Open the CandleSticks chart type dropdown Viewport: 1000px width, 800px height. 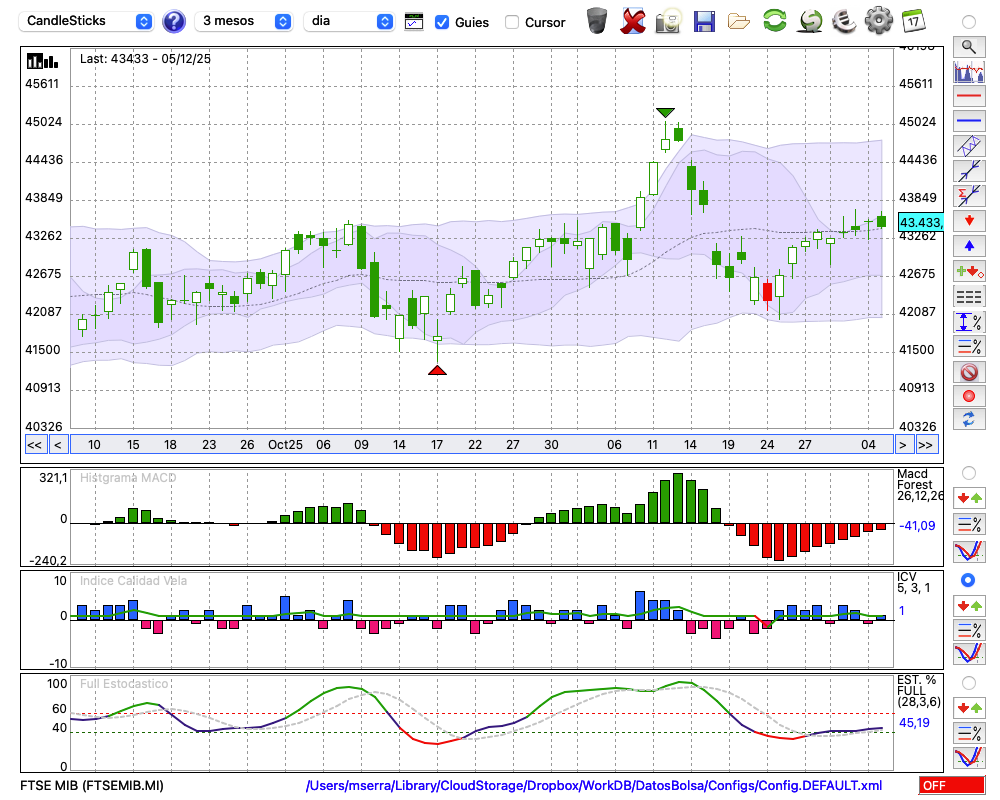[x=86, y=21]
